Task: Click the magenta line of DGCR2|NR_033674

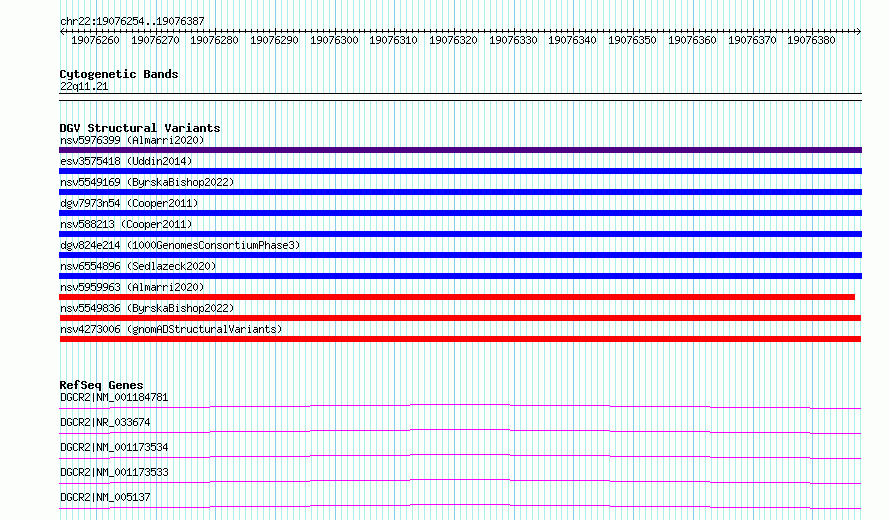Action: click(x=460, y=430)
